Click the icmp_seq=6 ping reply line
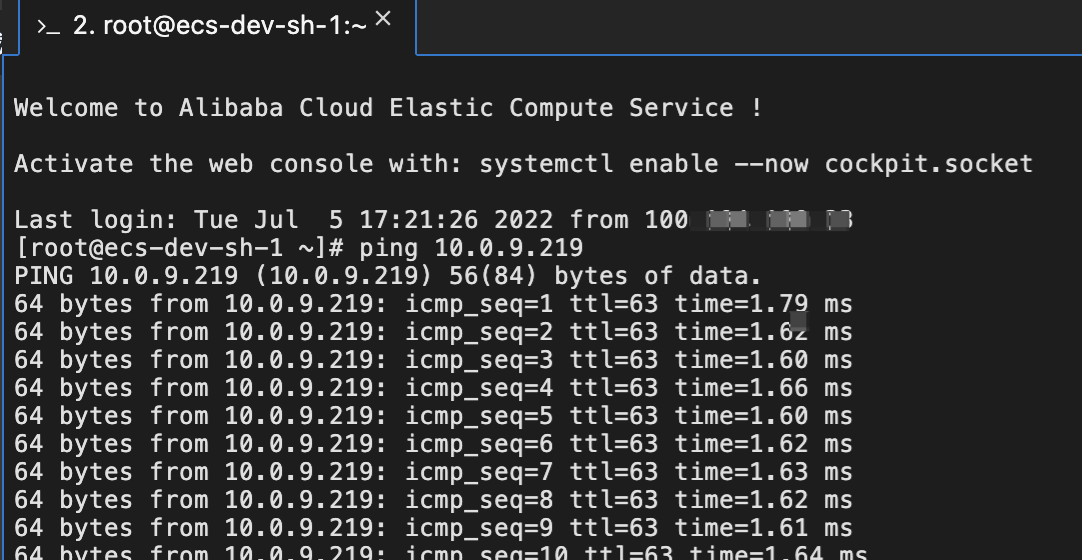 (432, 444)
